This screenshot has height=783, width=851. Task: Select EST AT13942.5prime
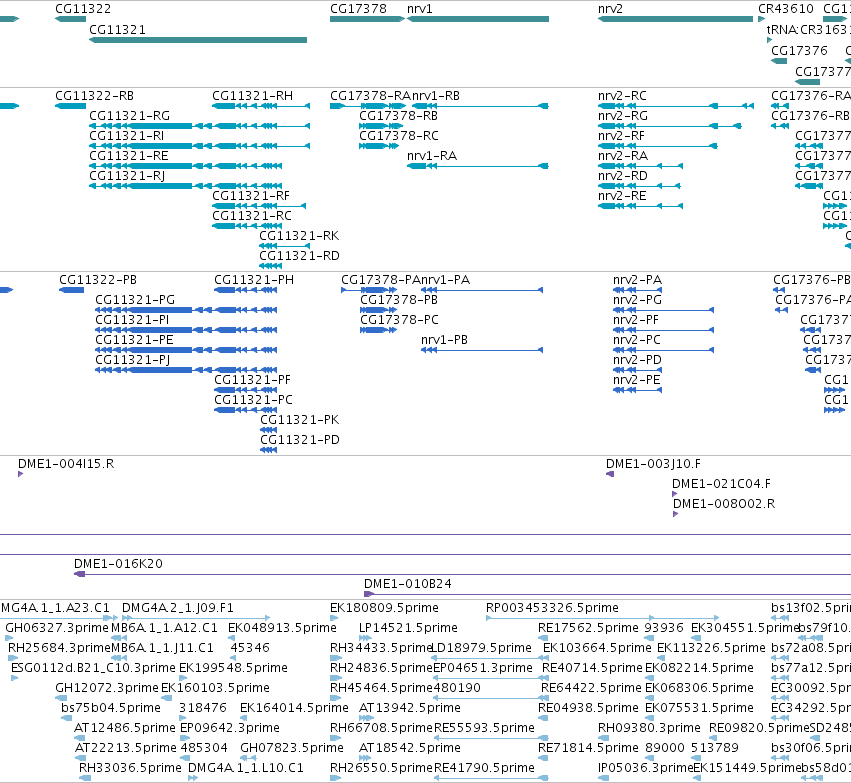(x=410, y=708)
